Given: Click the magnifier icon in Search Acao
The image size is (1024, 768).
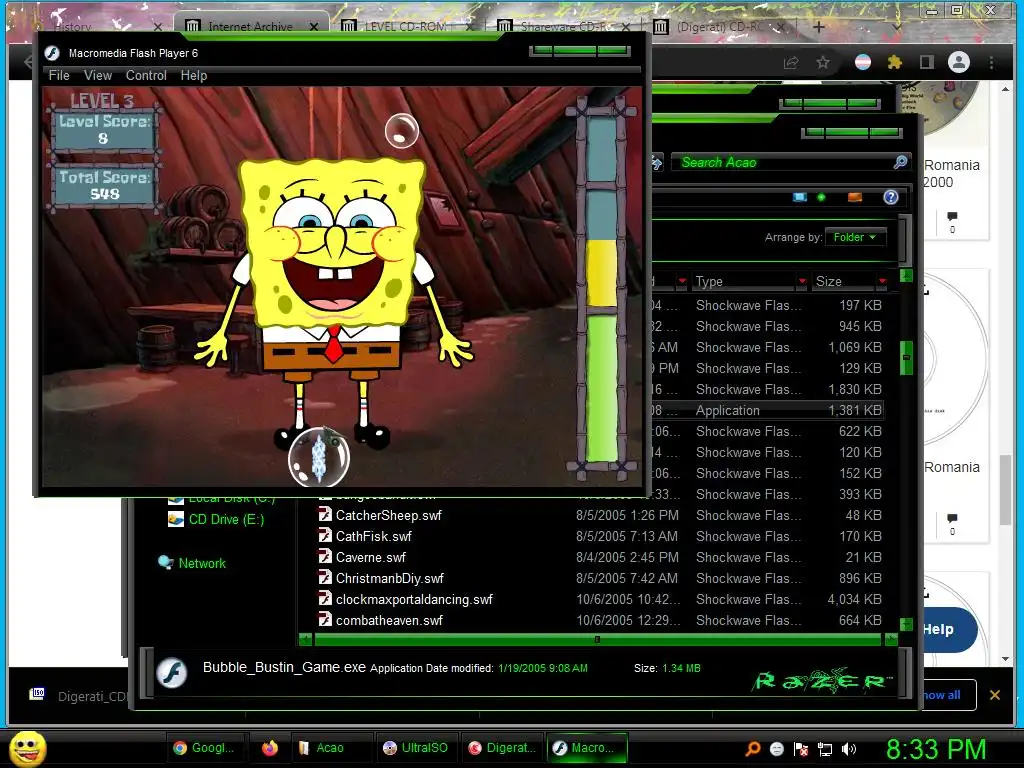Looking at the screenshot, I should [x=901, y=161].
